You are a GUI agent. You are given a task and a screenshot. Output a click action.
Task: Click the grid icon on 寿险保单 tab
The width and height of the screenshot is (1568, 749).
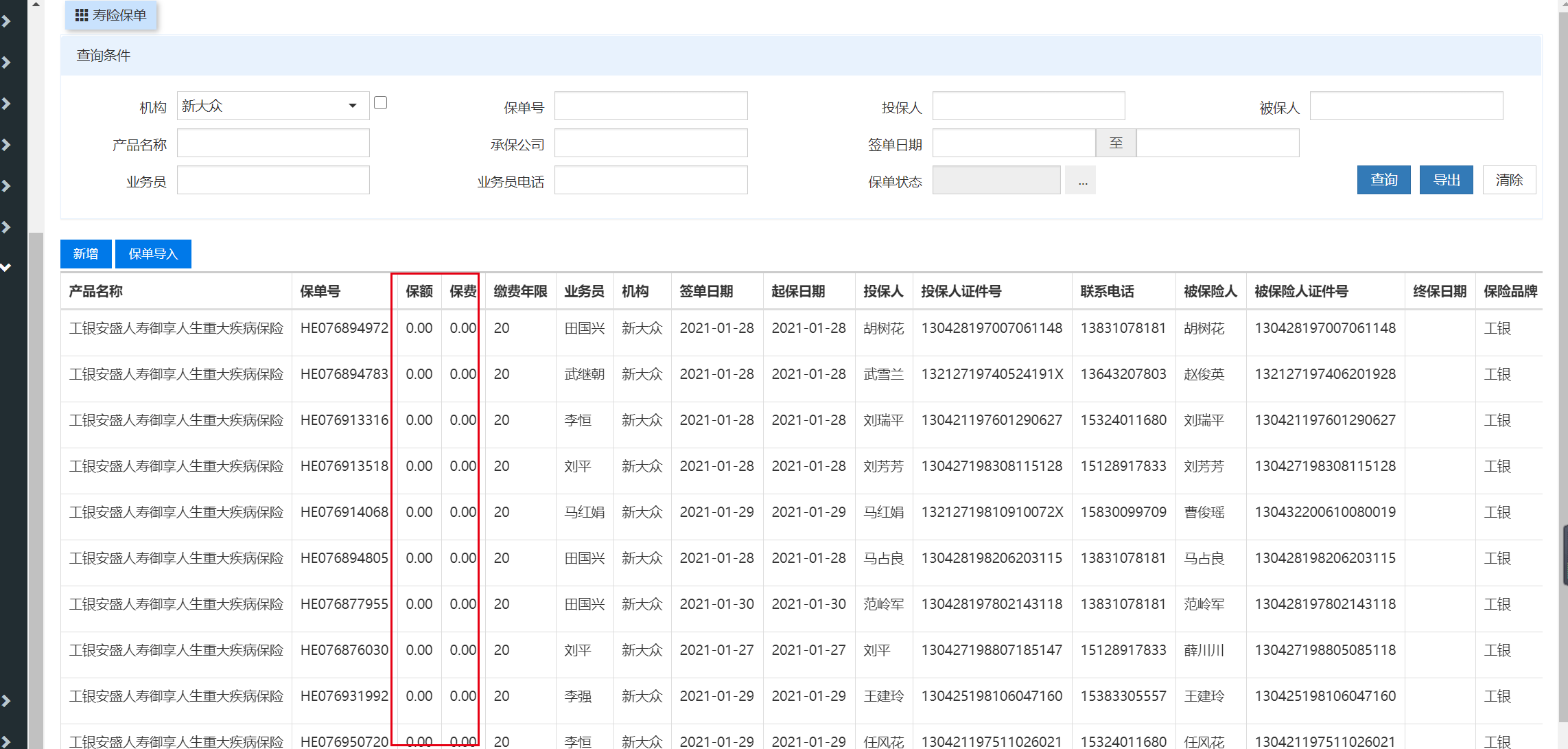81,15
